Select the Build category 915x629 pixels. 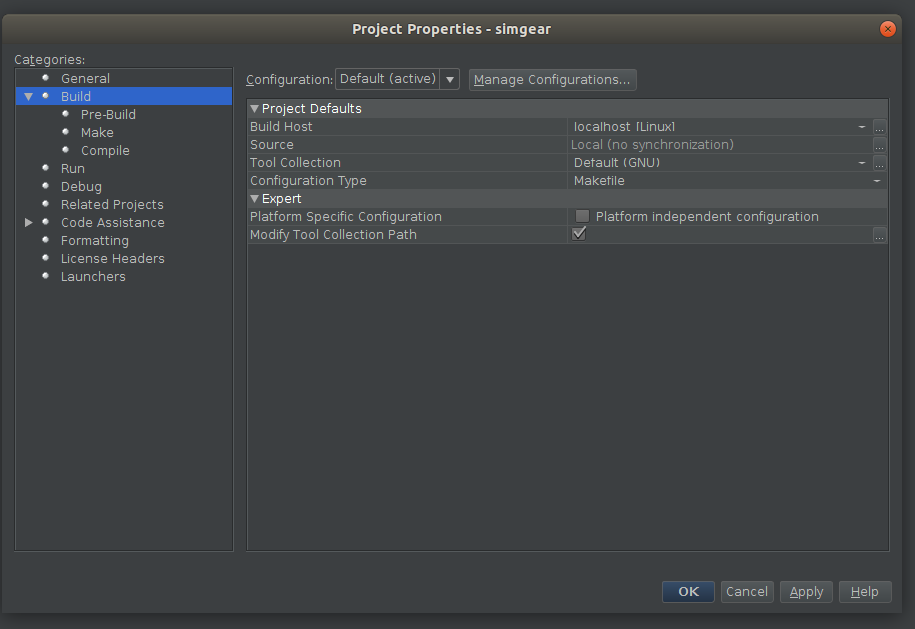tap(76, 96)
